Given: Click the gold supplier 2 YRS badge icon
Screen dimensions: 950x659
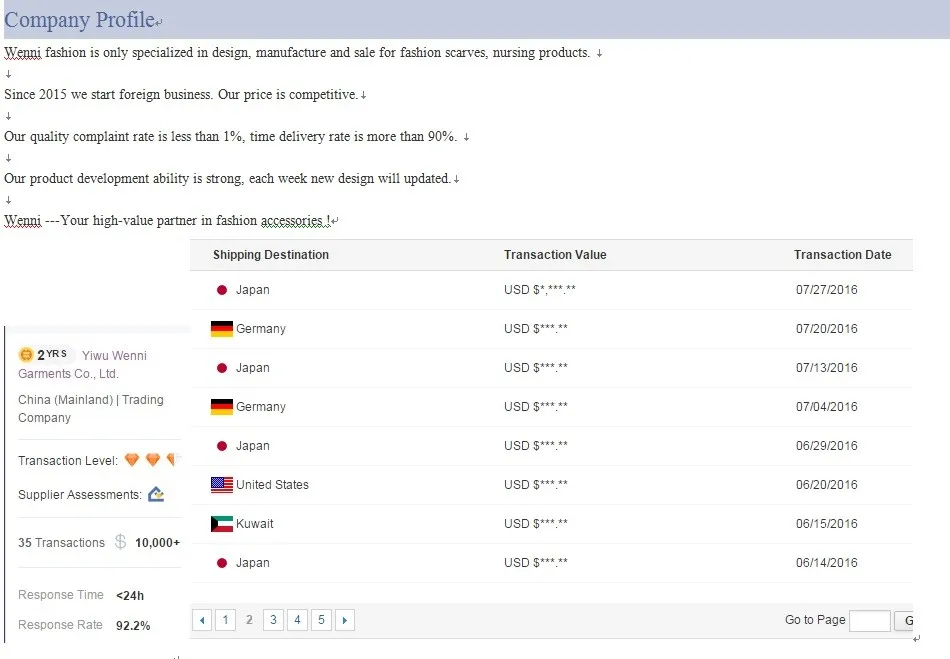Looking at the screenshot, I should 26,355.
